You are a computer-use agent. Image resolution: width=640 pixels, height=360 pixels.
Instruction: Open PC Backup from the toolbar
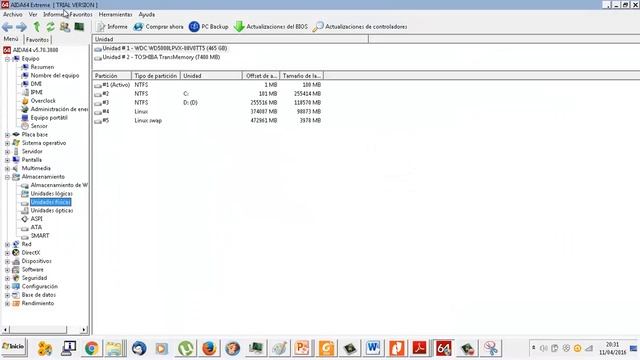(x=209, y=27)
